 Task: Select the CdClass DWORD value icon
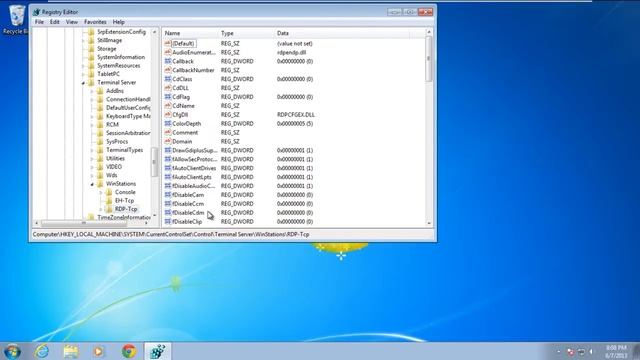pyautogui.click(x=167, y=79)
